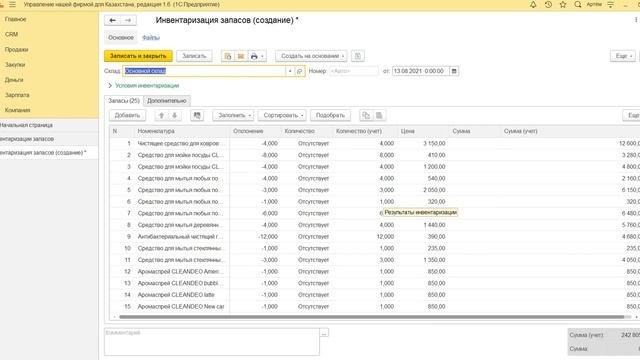Image resolution: width=640 pixels, height=360 pixels.
Task: Open the Склад dropdown arrow
Action: point(290,71)
